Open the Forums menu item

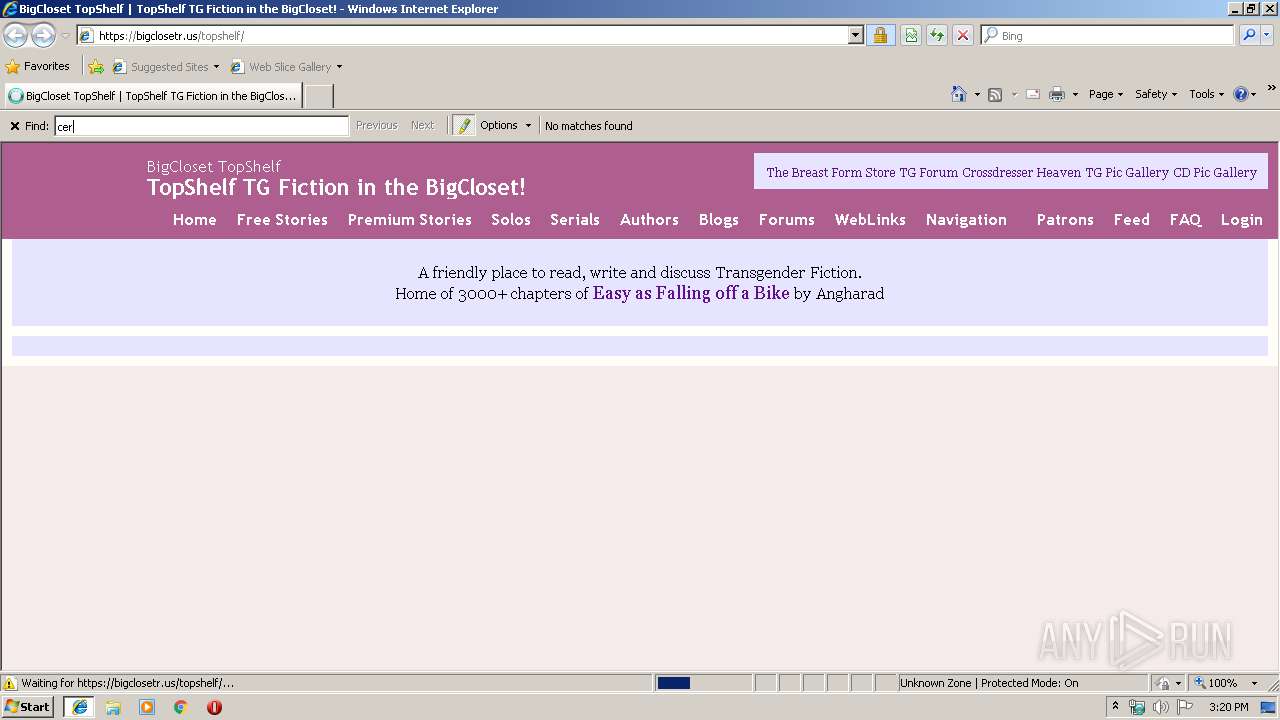click(786, 220)
